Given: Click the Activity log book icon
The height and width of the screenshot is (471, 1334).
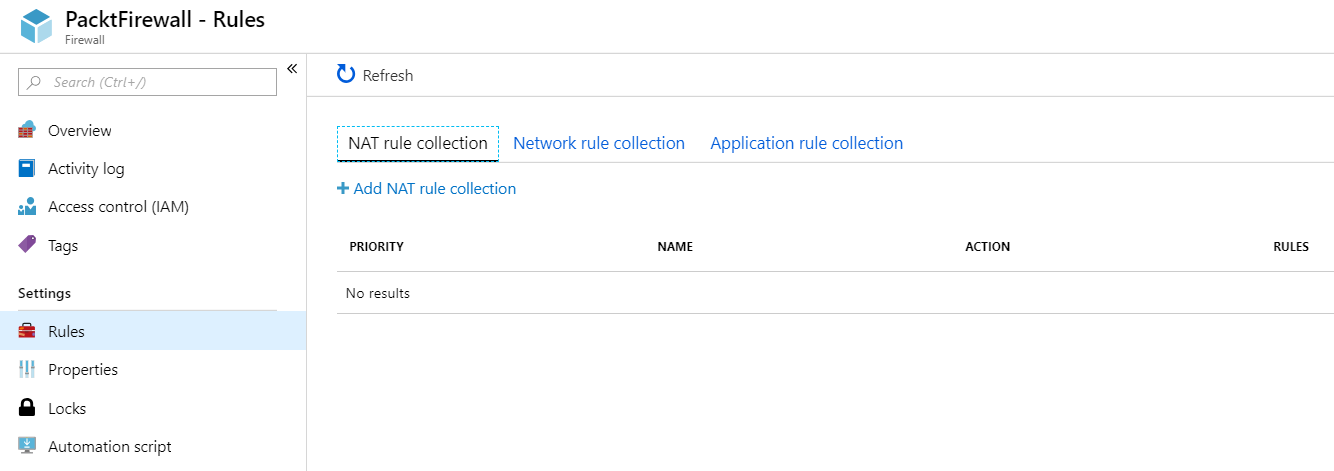Looking at the screenshot, I should click(27, 169).
